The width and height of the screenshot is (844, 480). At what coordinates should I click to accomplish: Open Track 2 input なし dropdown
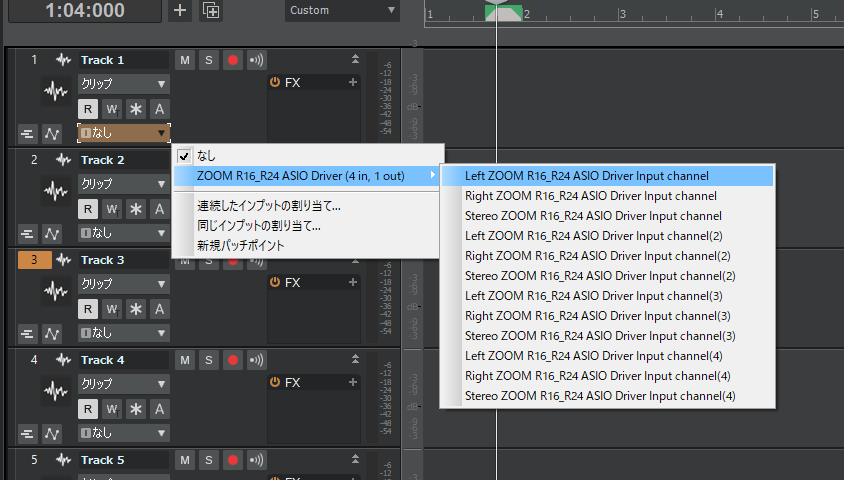pyautogui.click(x=124, y=233)
